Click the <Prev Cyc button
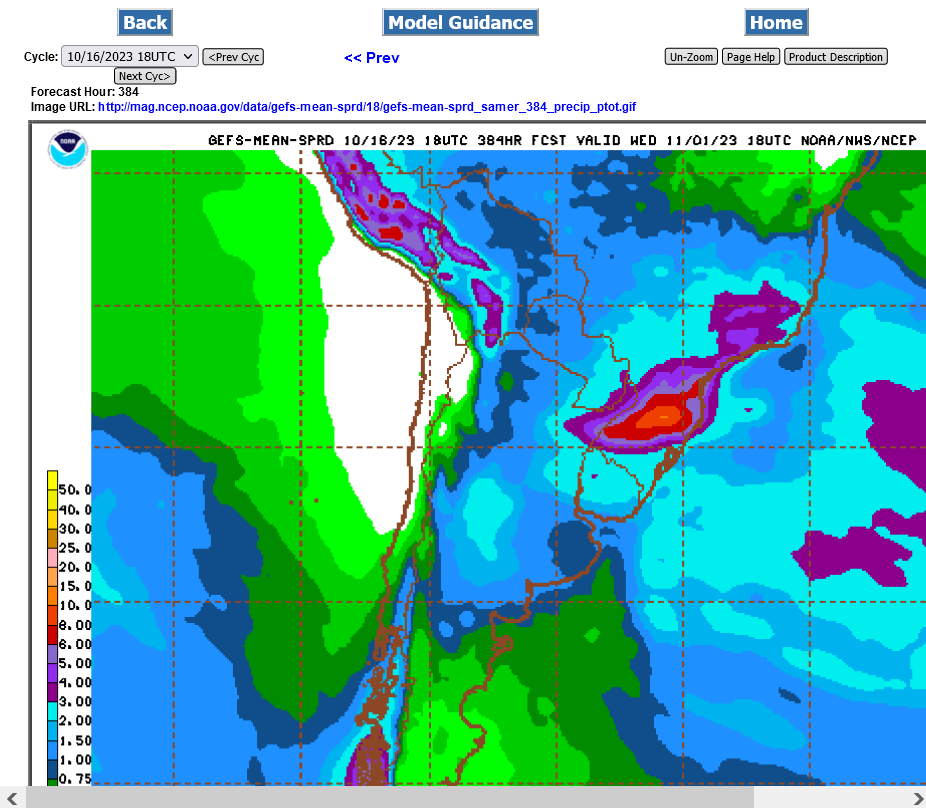 point(233,57)
